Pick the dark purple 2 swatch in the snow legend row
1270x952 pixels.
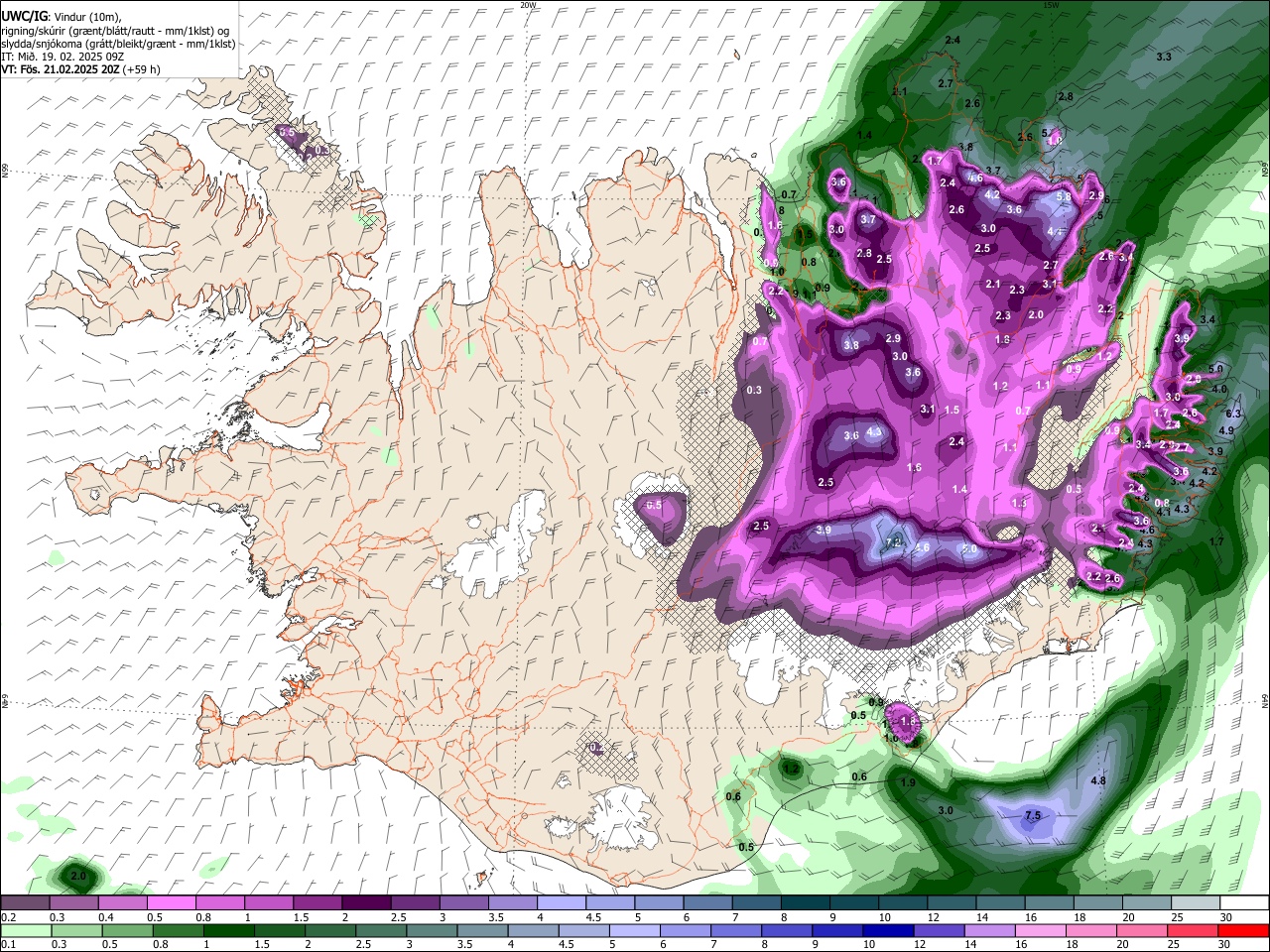click(366, 902)
